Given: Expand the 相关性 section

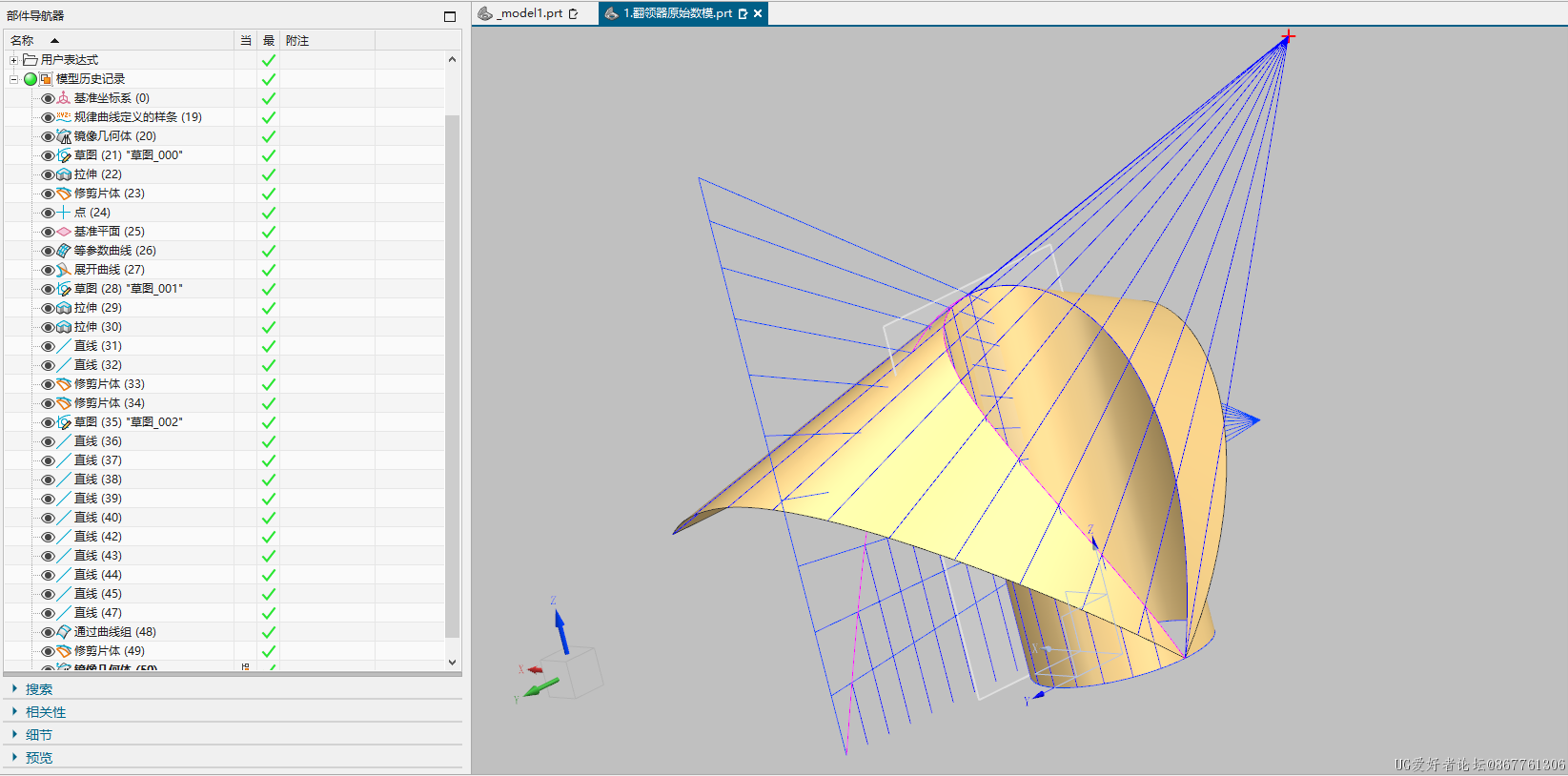Looking at the screenshot, I should click(x=14, y=711).
